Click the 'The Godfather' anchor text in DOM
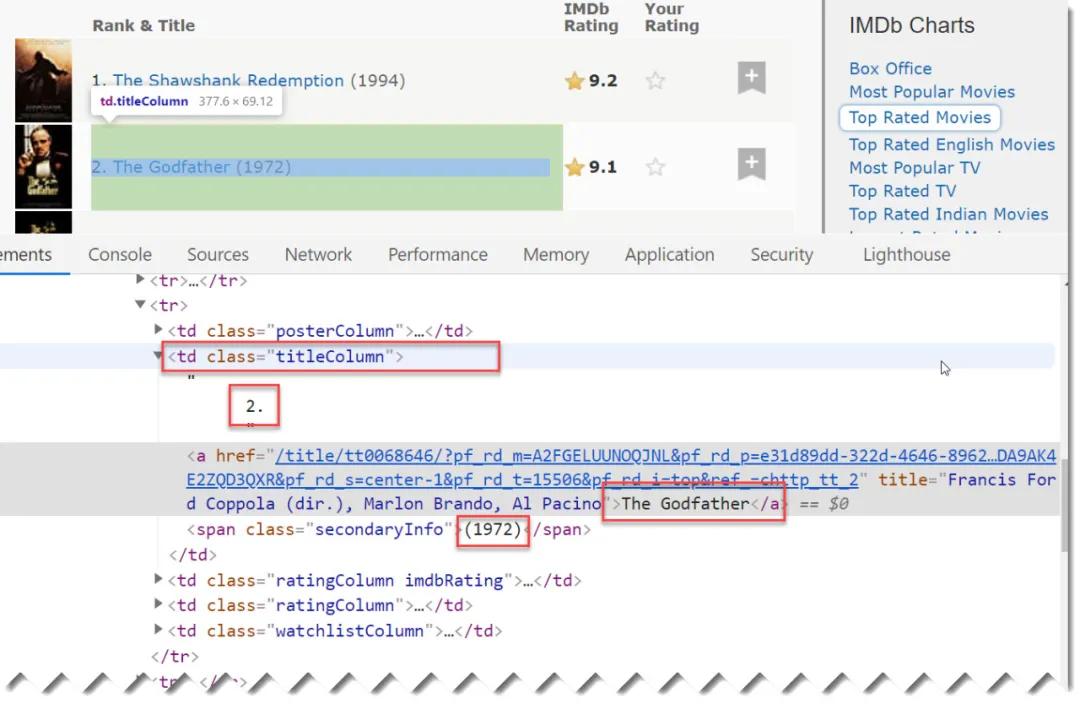The image size is (1080, 704). (685, 504)
